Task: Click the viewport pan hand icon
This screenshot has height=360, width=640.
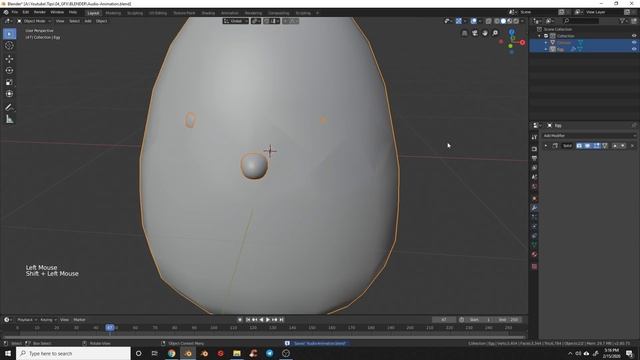Action: 485,33
